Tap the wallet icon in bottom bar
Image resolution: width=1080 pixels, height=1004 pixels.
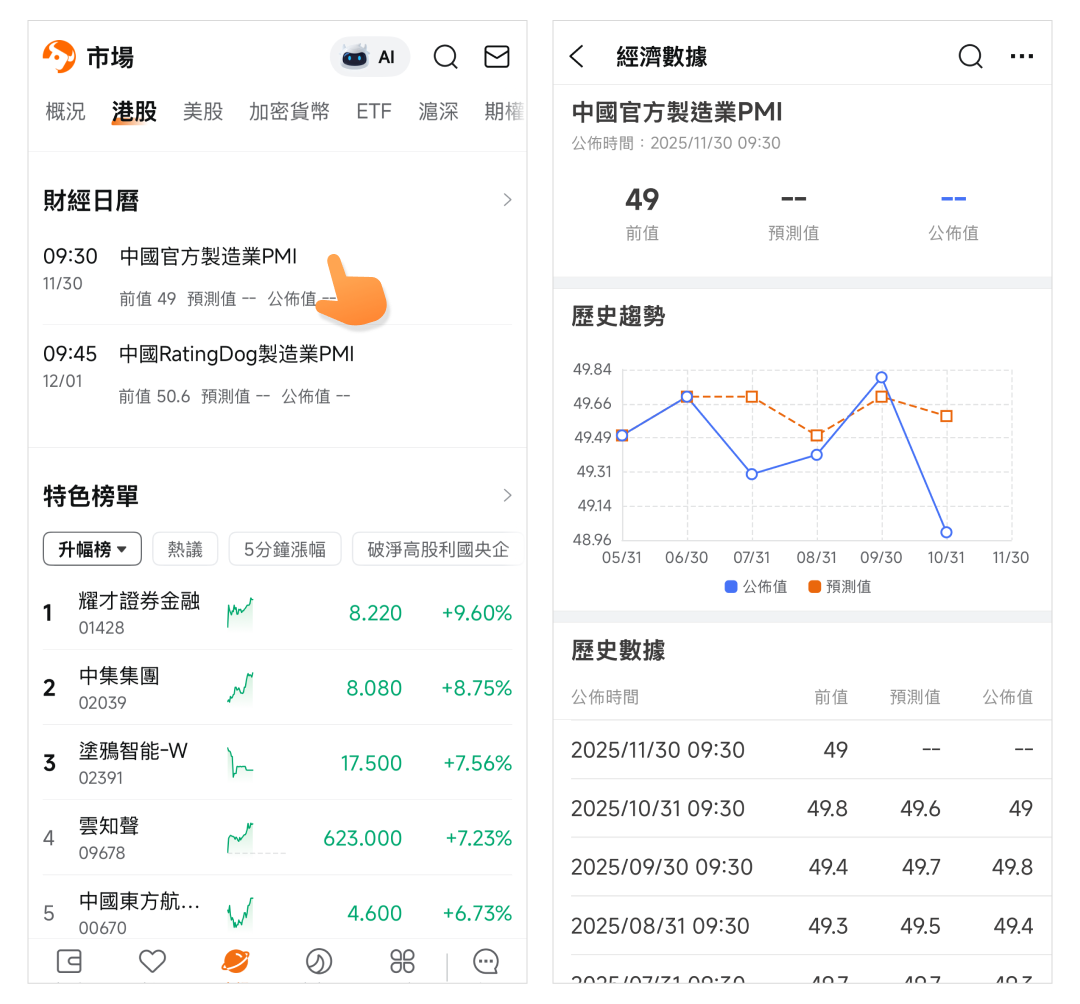(x=69, y=962)
